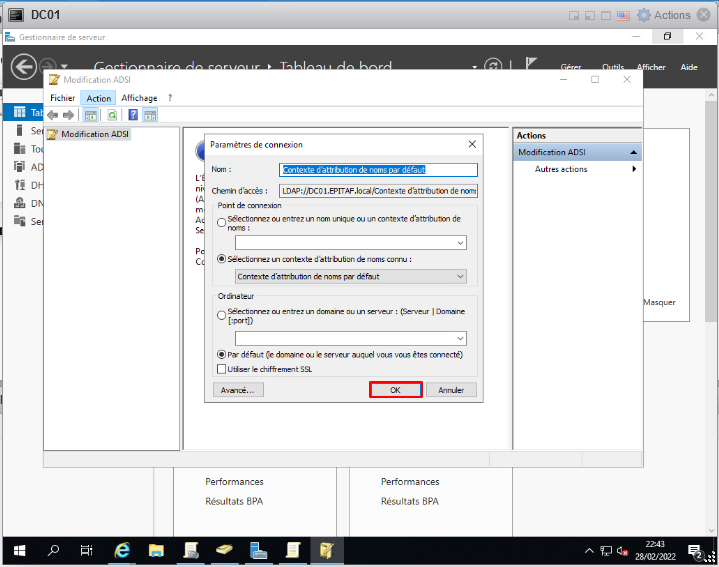Enable the 'Utiliser le chiffrement SSL' checkbox

pos(222,369)
